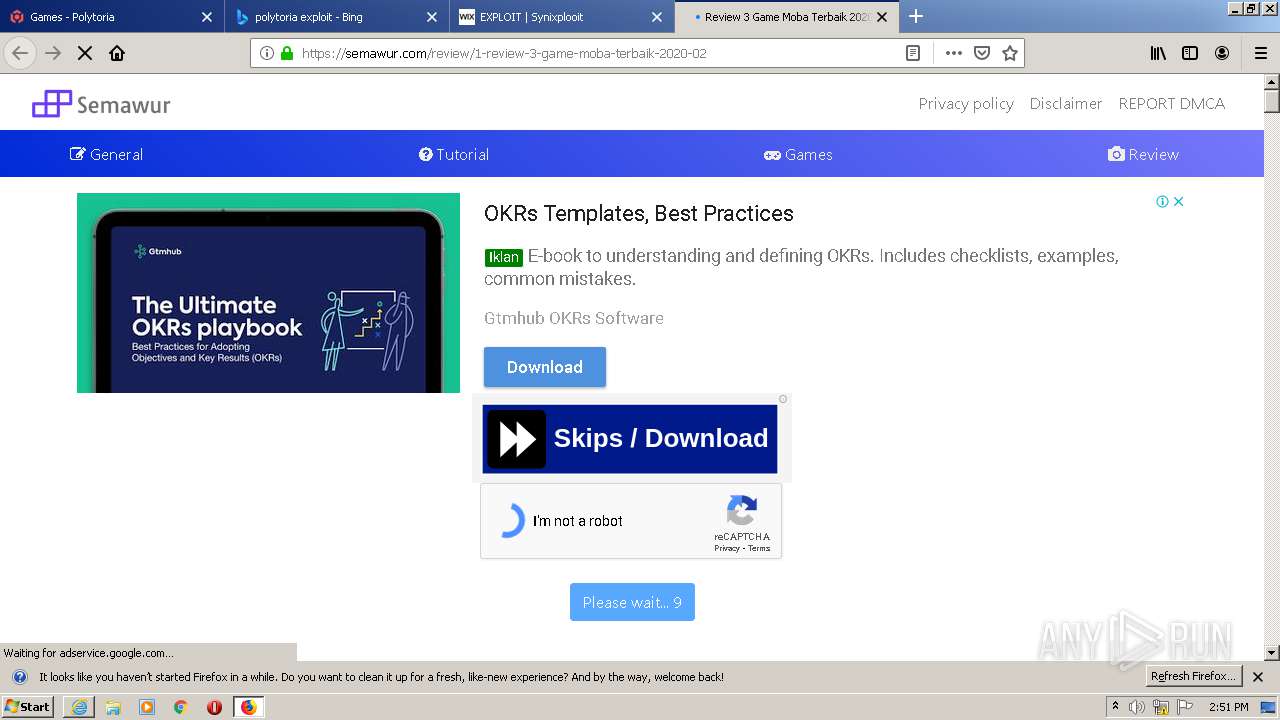
Task: Open media player icon in taskbar
Action: 147,707
